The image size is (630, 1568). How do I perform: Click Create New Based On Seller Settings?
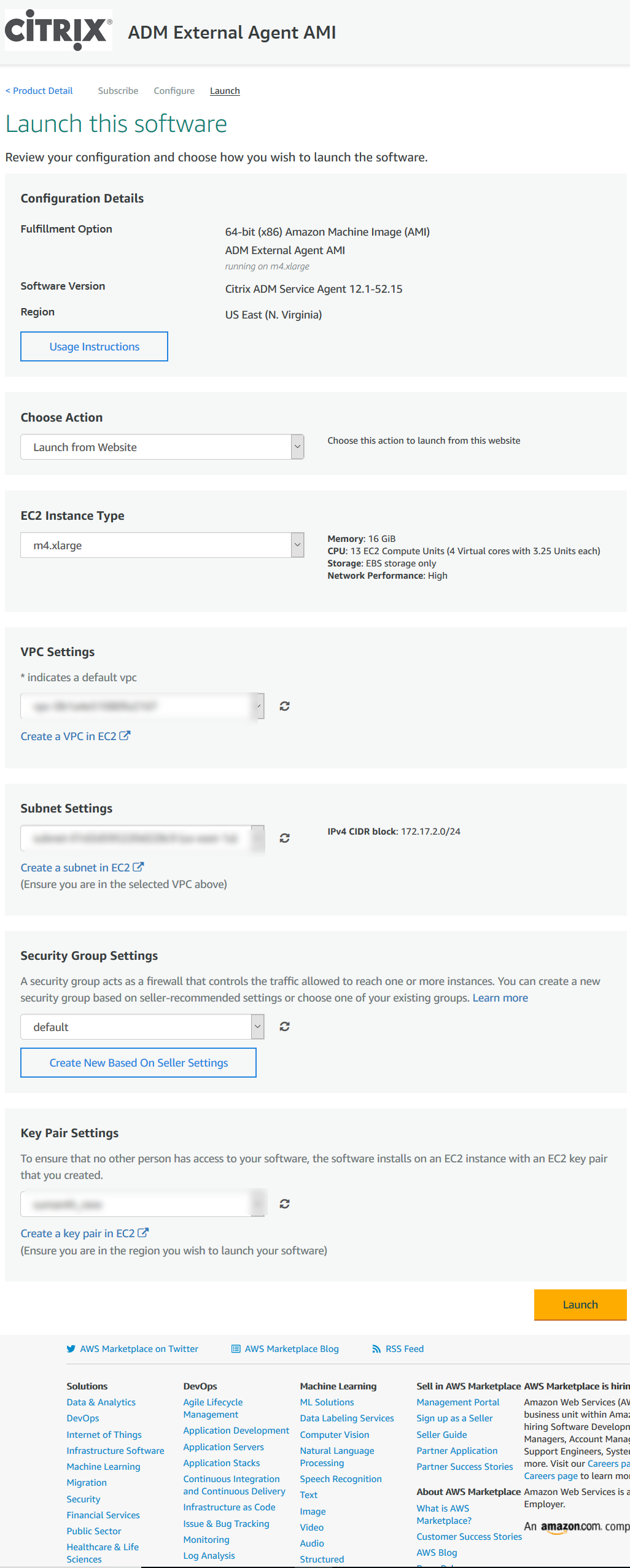pyautogui.click(x=138, y=1063)
